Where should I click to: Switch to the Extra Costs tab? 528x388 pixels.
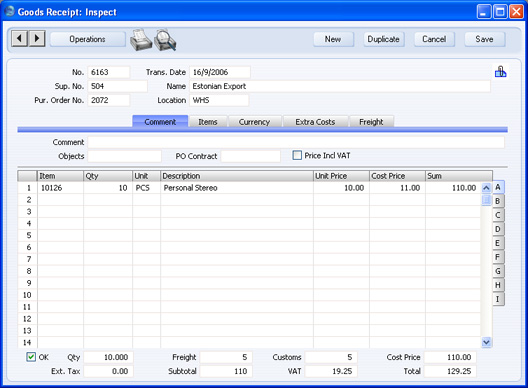coord(315,122)
